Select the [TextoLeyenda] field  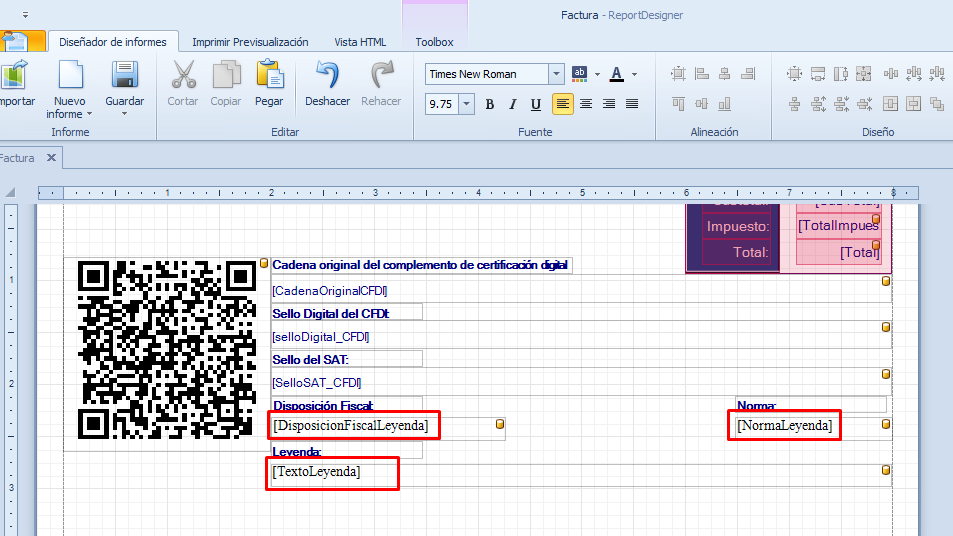[316, 471]
